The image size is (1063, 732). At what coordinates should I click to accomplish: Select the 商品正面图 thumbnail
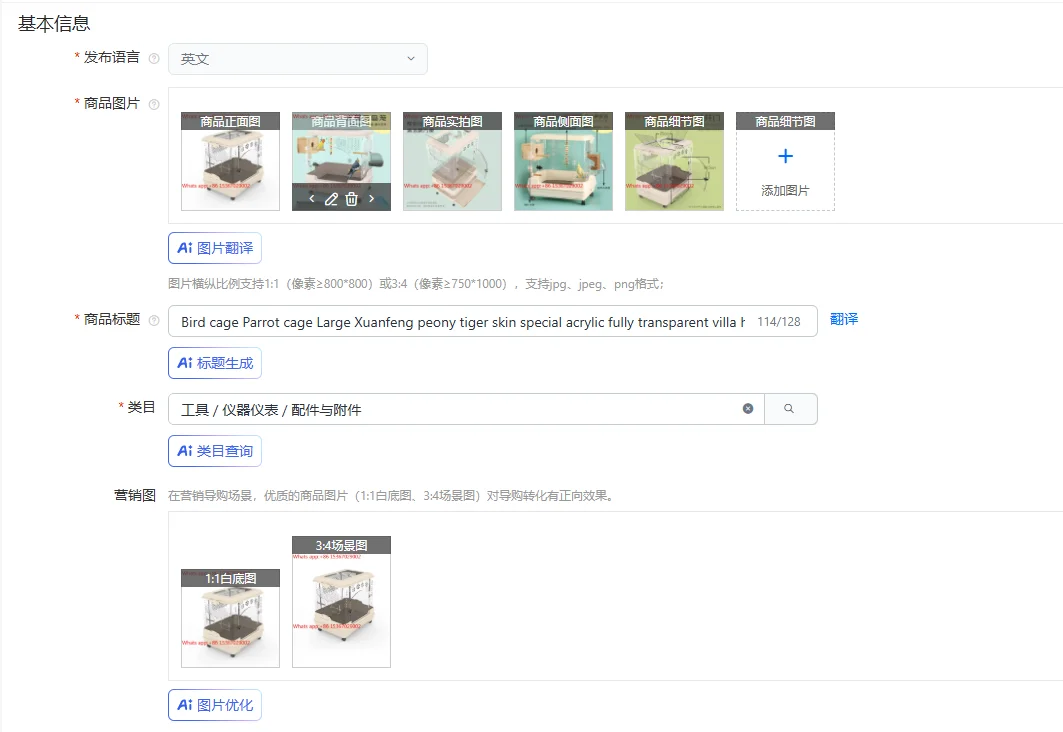(x=230, y=161)
